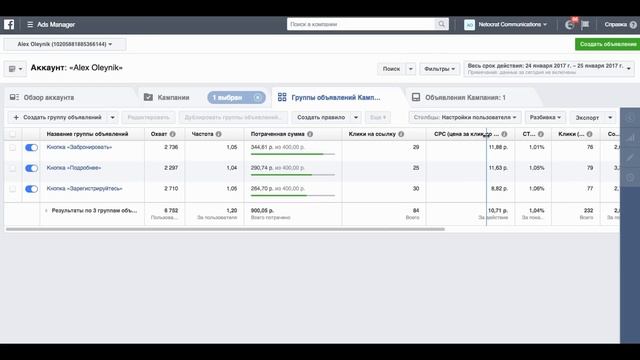Open the Фильтры dropdown
This screenshot has height=360, width=640.
click(439, 69)
